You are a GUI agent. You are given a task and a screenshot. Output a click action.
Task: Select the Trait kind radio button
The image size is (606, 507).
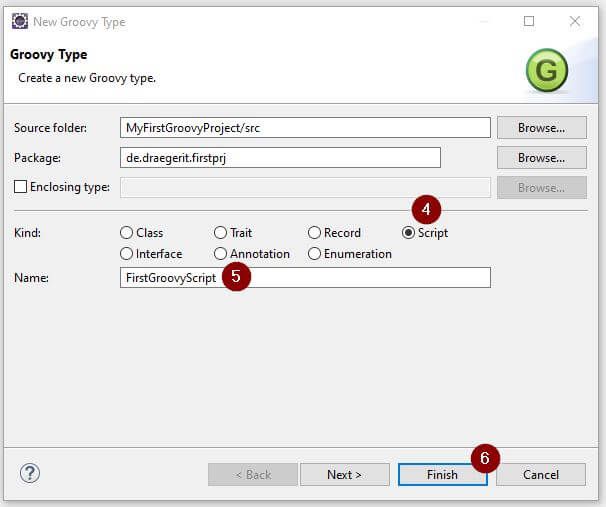(221, 233)
